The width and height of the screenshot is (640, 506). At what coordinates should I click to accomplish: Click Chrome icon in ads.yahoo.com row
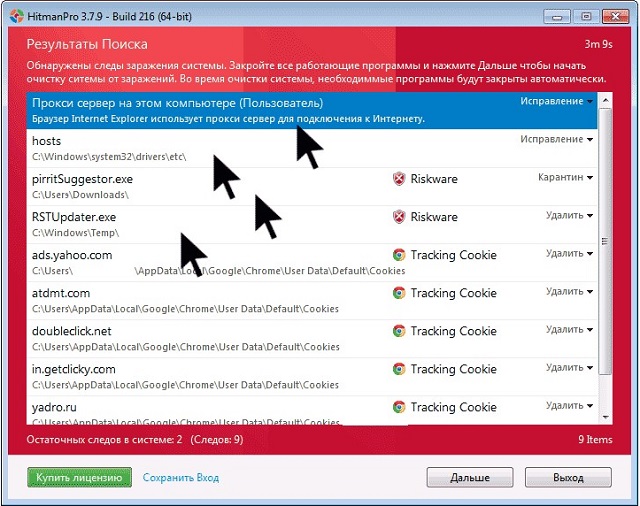[x=399, y=255]
